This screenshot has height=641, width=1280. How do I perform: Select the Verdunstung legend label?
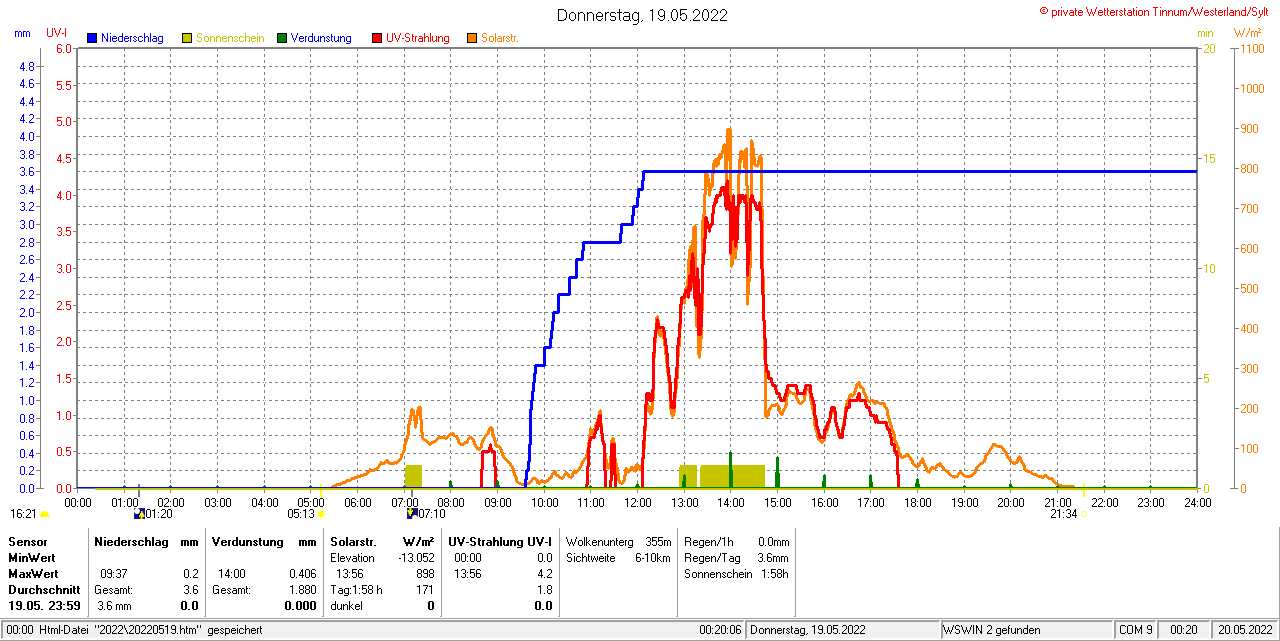[x=321, y=38]
